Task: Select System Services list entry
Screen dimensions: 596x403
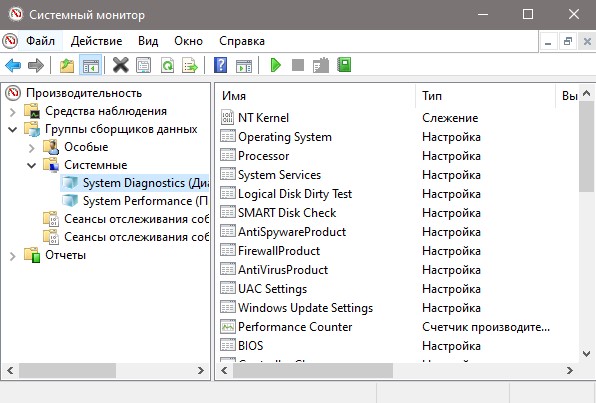Action: (x=279, y=175)
